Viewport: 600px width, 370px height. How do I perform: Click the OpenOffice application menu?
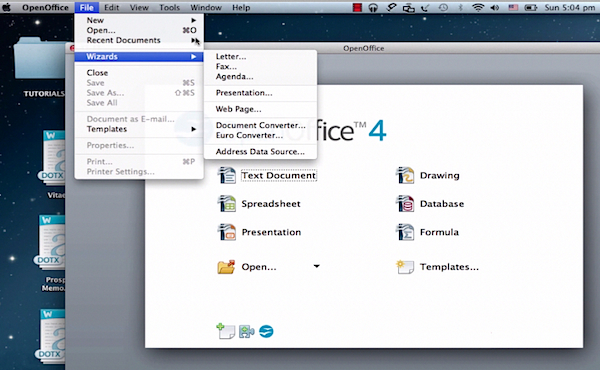45,7
